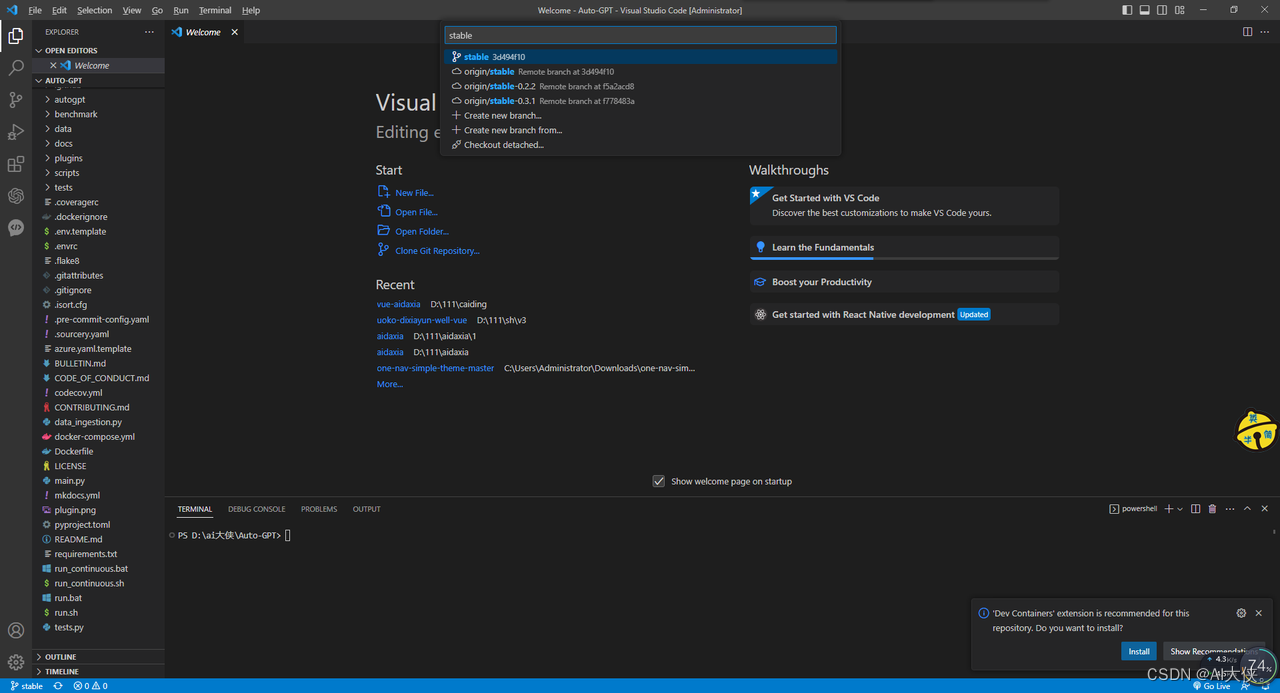Open the launch profile dropdown arrow

[x=1180, y=509]
